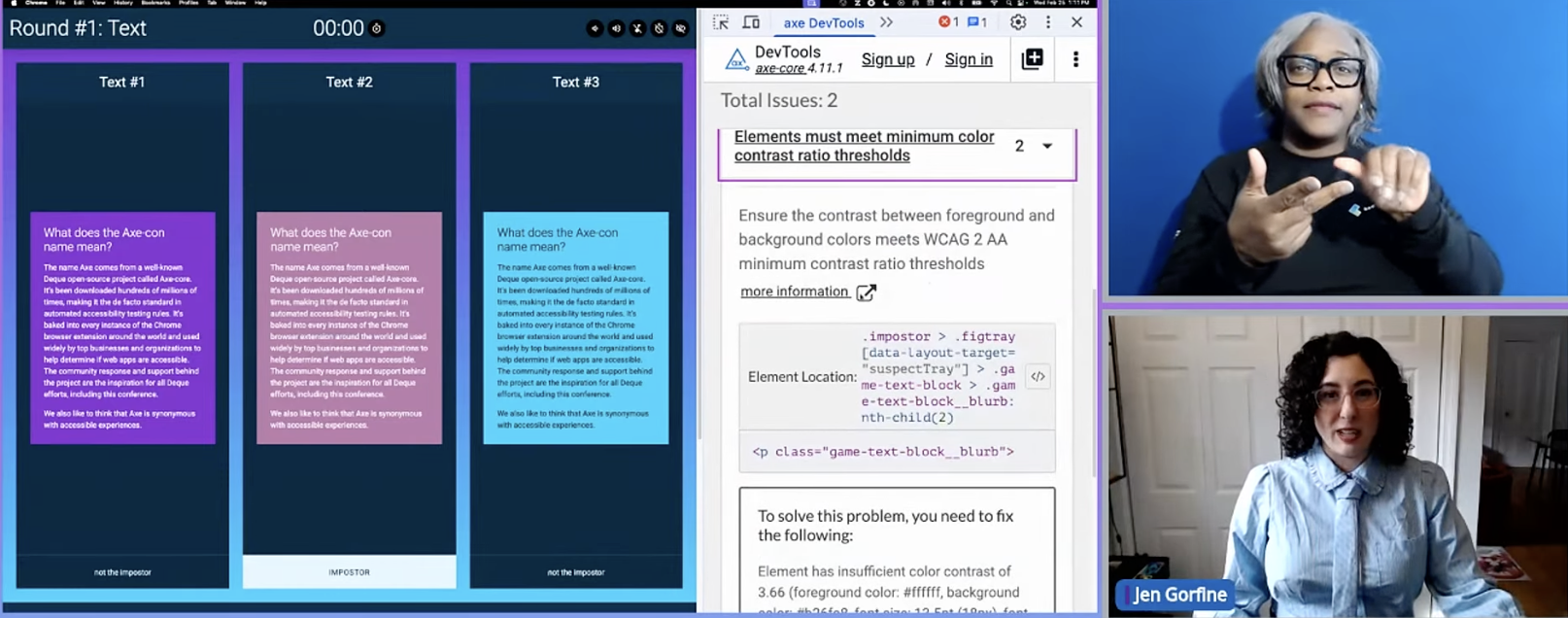
Task: Open the more information link
Action: click(795, 292)
